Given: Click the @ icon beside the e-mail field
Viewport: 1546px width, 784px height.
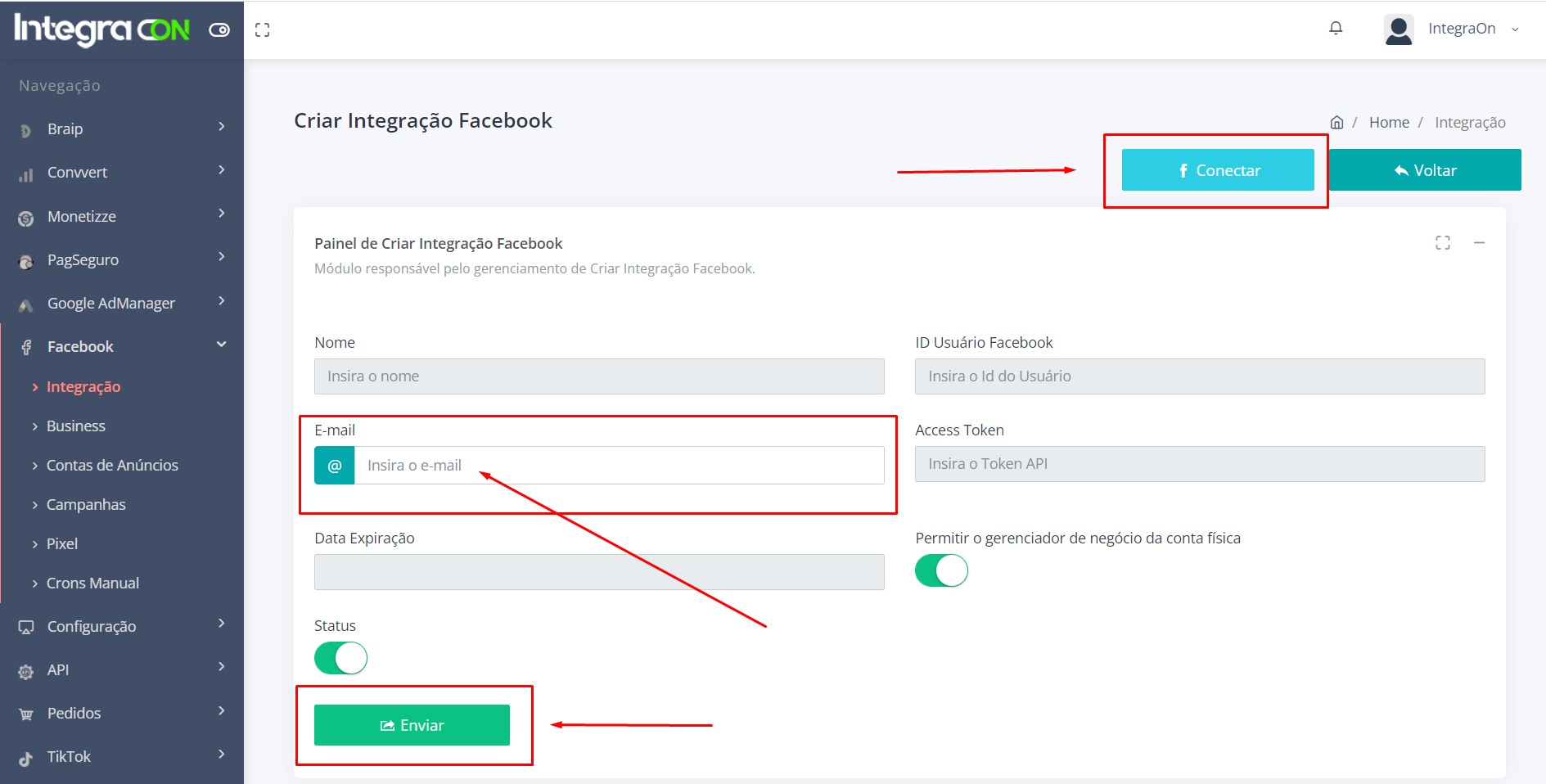Looking at the screenshot, I should point(335,466).
